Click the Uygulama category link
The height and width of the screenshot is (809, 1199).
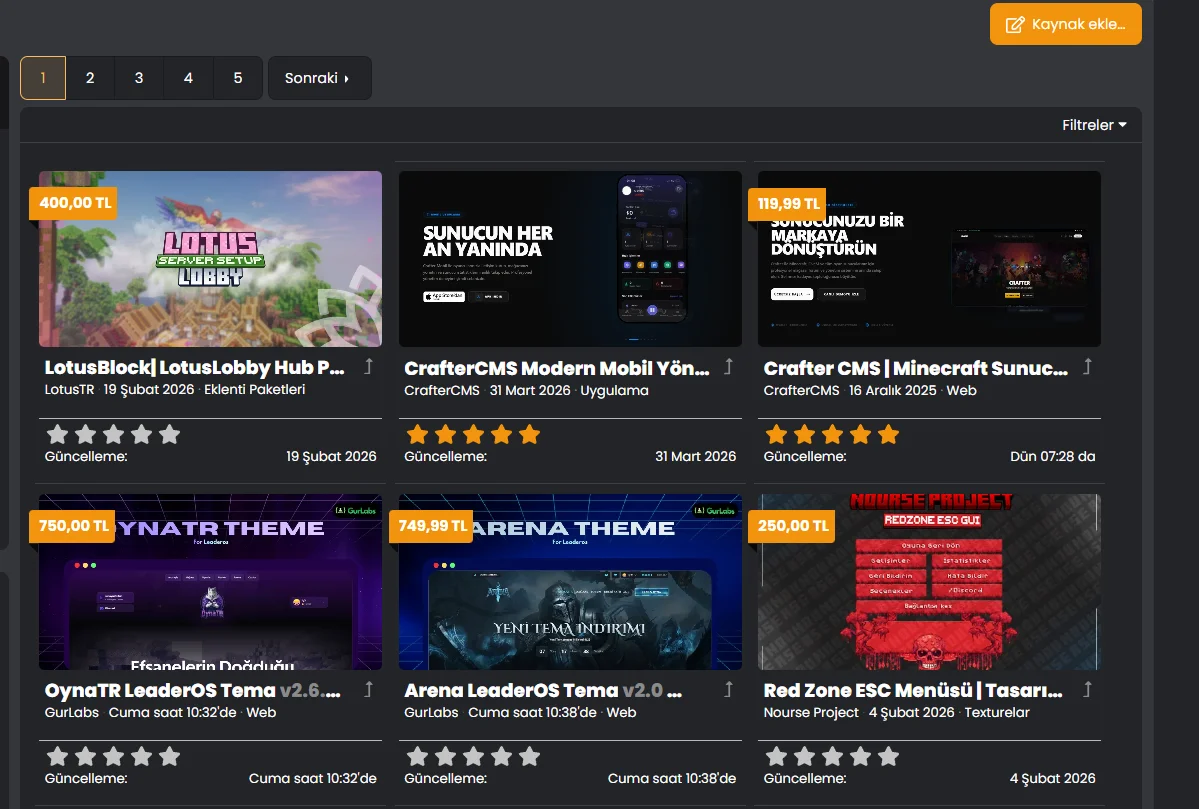click(x=614, y=390)
